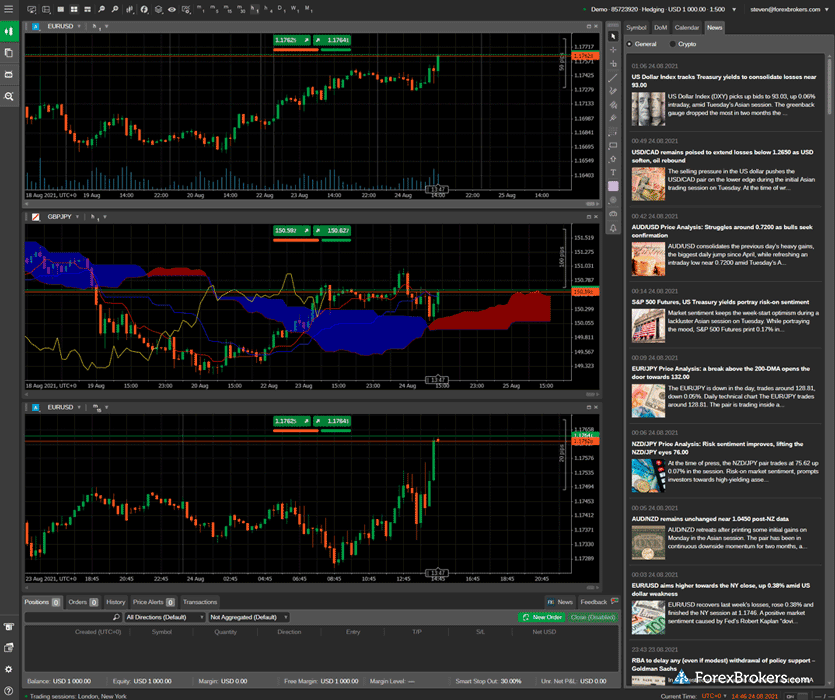This screenshot has width=835, height=700.
Task: Zoom in on the chart
Action: coord(102,10)
